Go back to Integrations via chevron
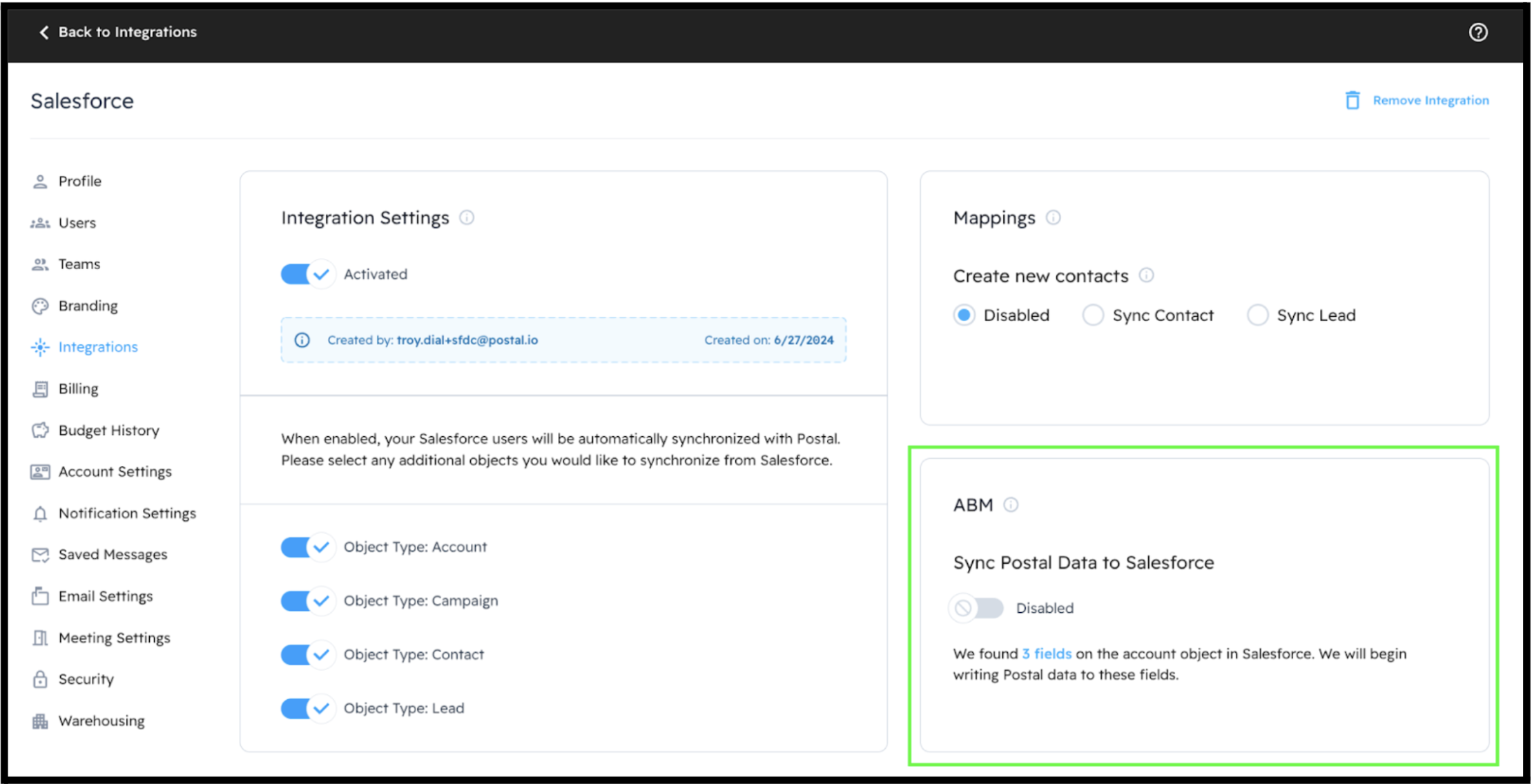 [44, 32]
